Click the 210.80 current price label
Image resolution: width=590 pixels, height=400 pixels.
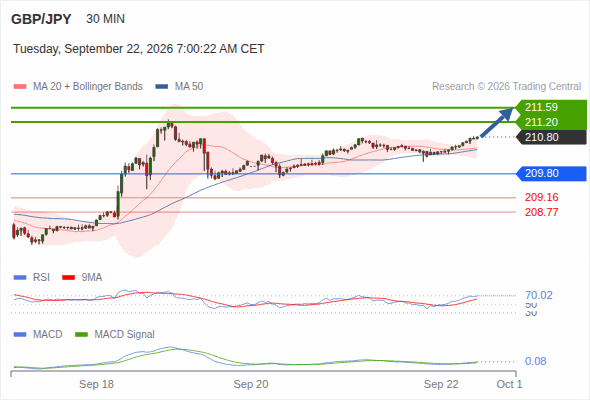coord(551,137)
